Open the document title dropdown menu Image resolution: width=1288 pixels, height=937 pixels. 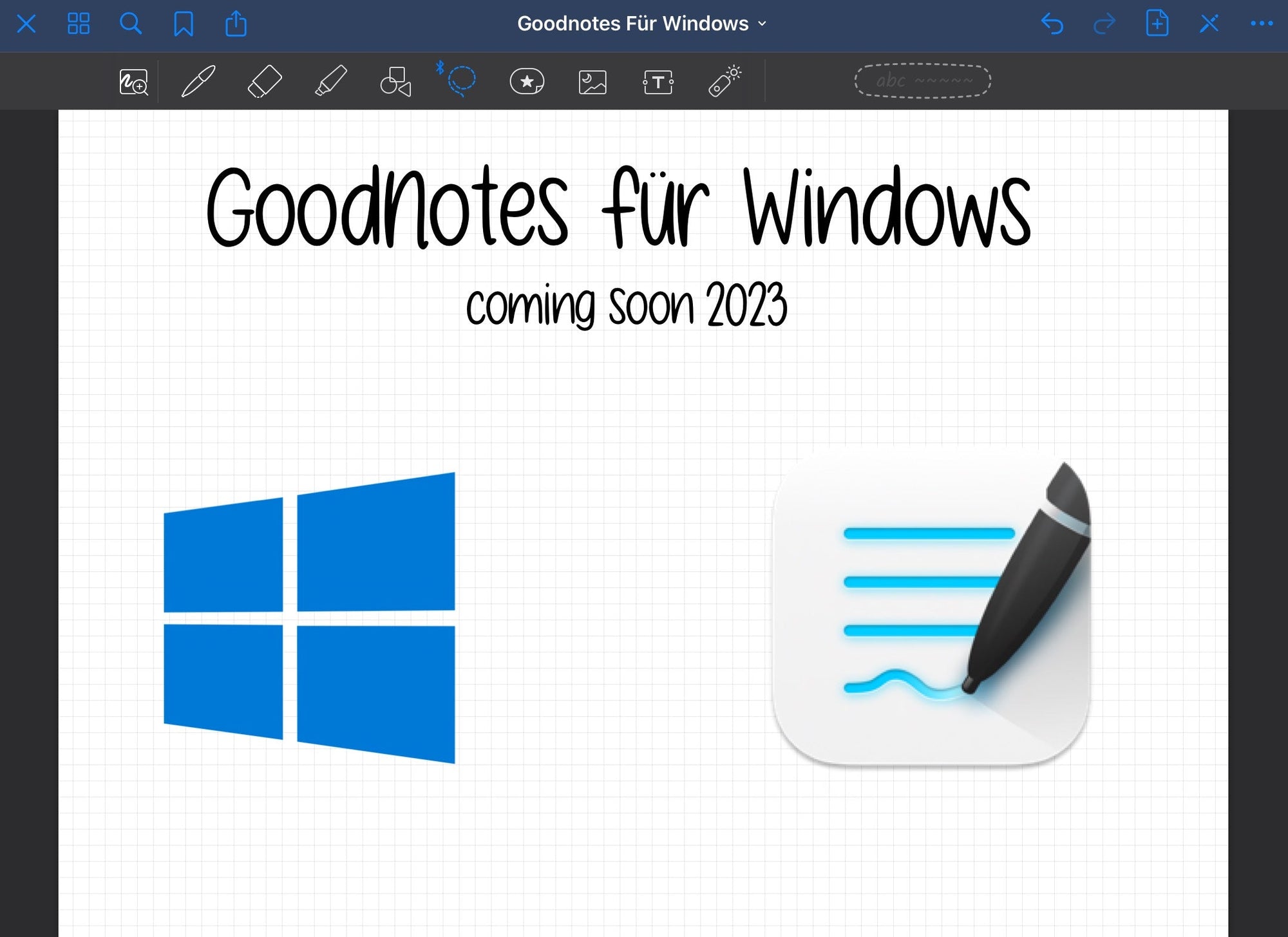click(762, 24)
